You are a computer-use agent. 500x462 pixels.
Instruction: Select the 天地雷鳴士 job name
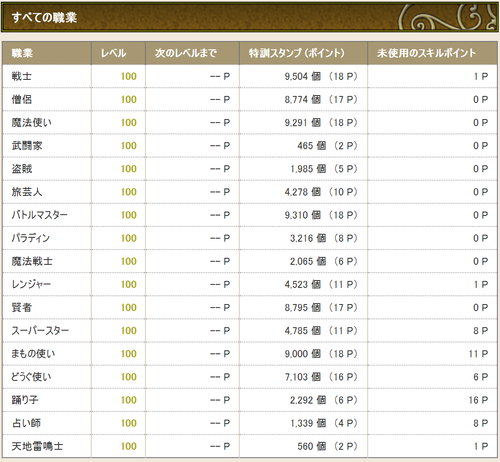coord(37,446)
